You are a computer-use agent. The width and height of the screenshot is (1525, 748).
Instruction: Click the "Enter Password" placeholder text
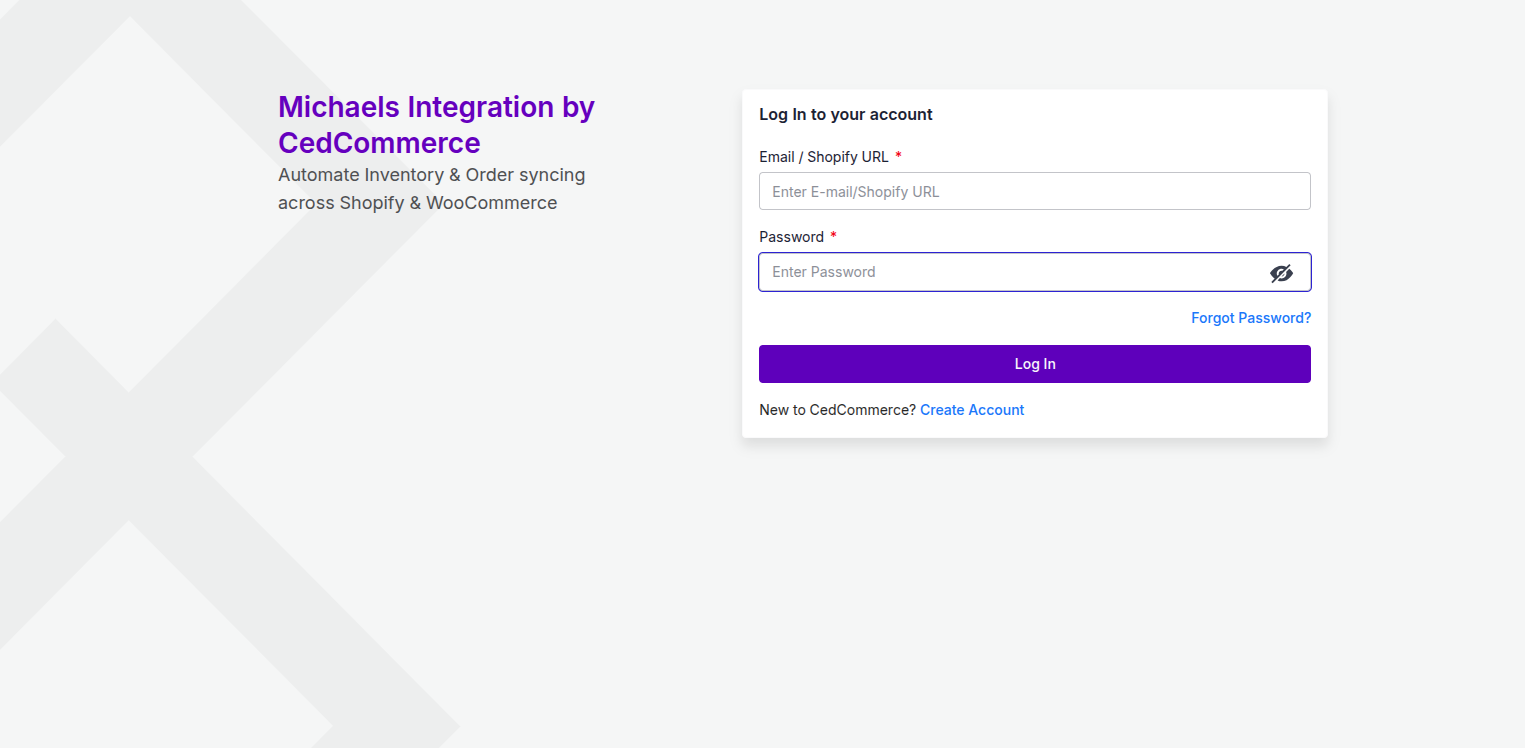pyautogui.click(x=823, y=272)
